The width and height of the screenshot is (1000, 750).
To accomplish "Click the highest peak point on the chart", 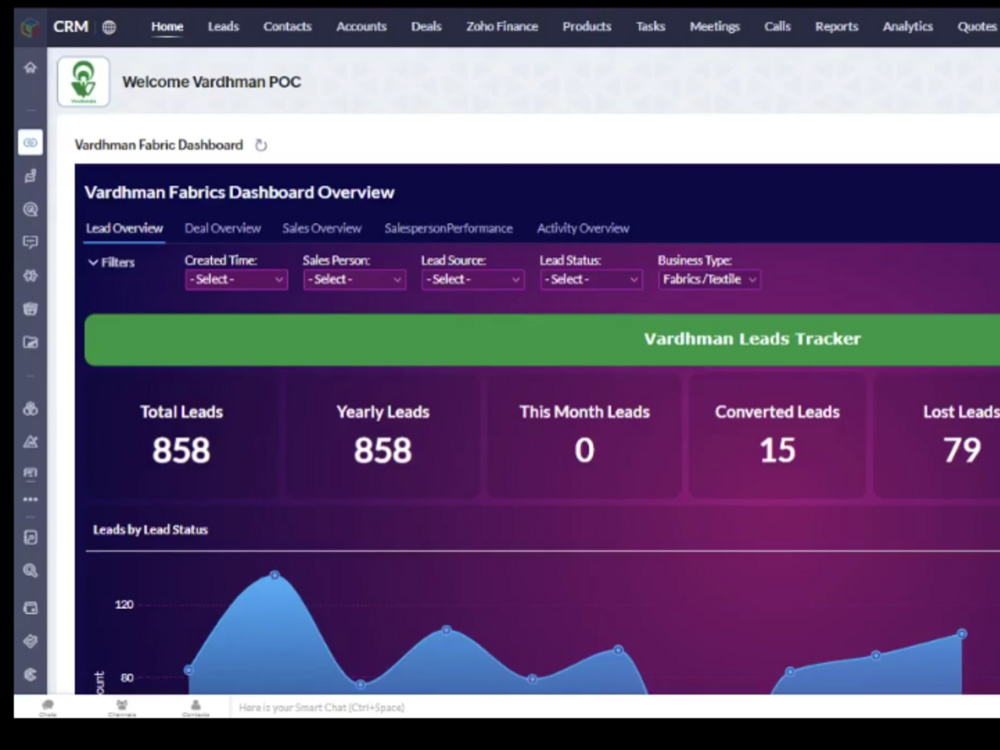I will click(275, 575).
